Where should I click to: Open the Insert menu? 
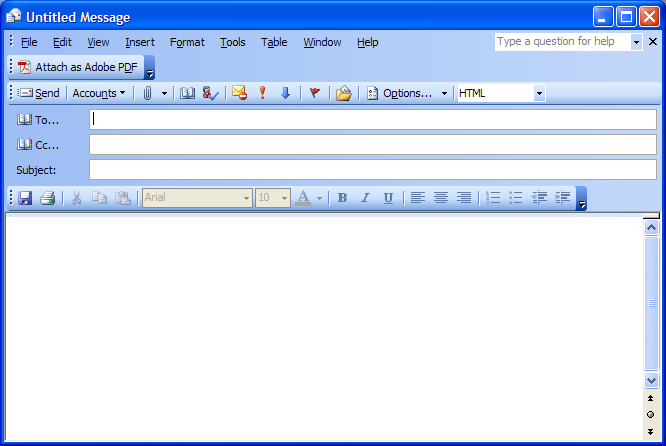point(140,42)
